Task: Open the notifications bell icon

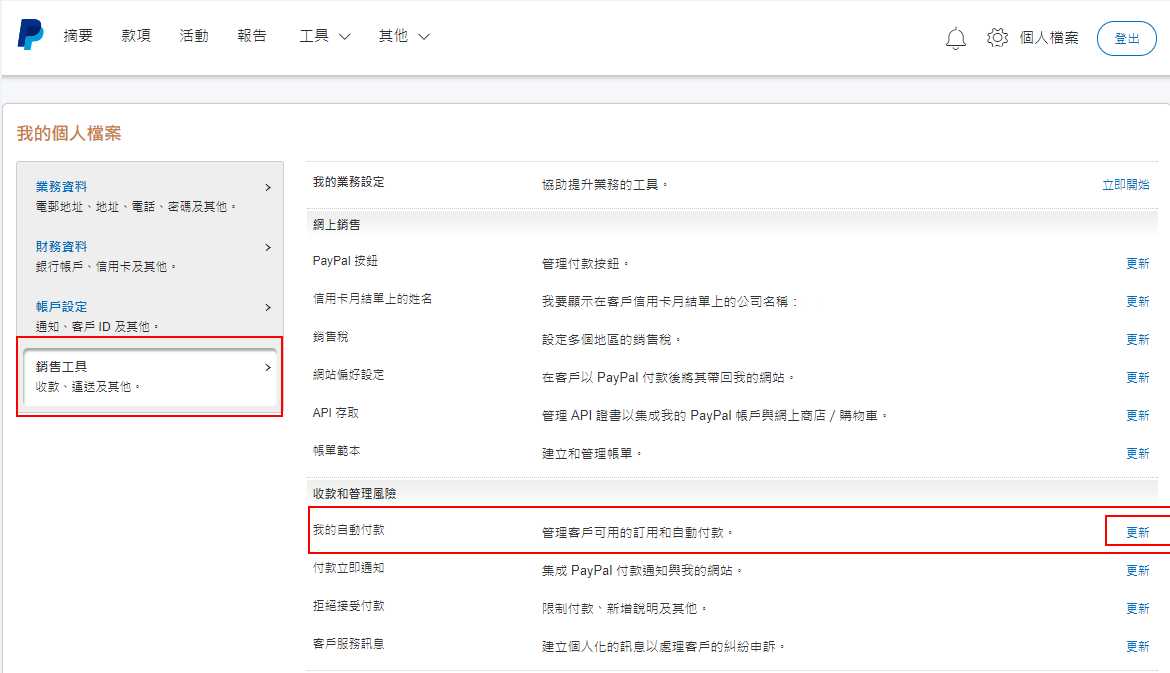Action: 956,37
